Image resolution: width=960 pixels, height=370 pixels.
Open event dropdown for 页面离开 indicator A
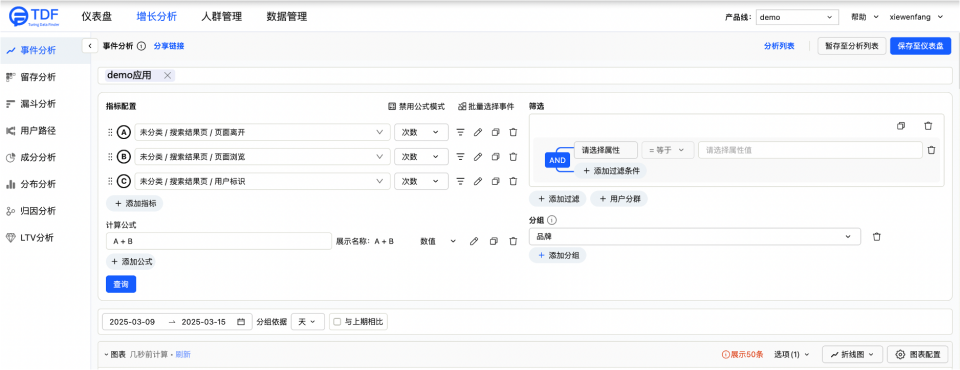[262, 132]
